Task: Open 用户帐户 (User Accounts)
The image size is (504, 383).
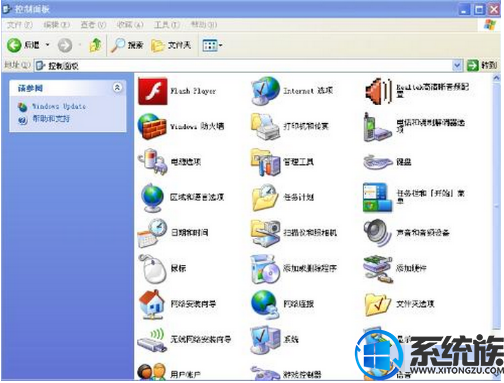Action: click(x=169, y=373)
